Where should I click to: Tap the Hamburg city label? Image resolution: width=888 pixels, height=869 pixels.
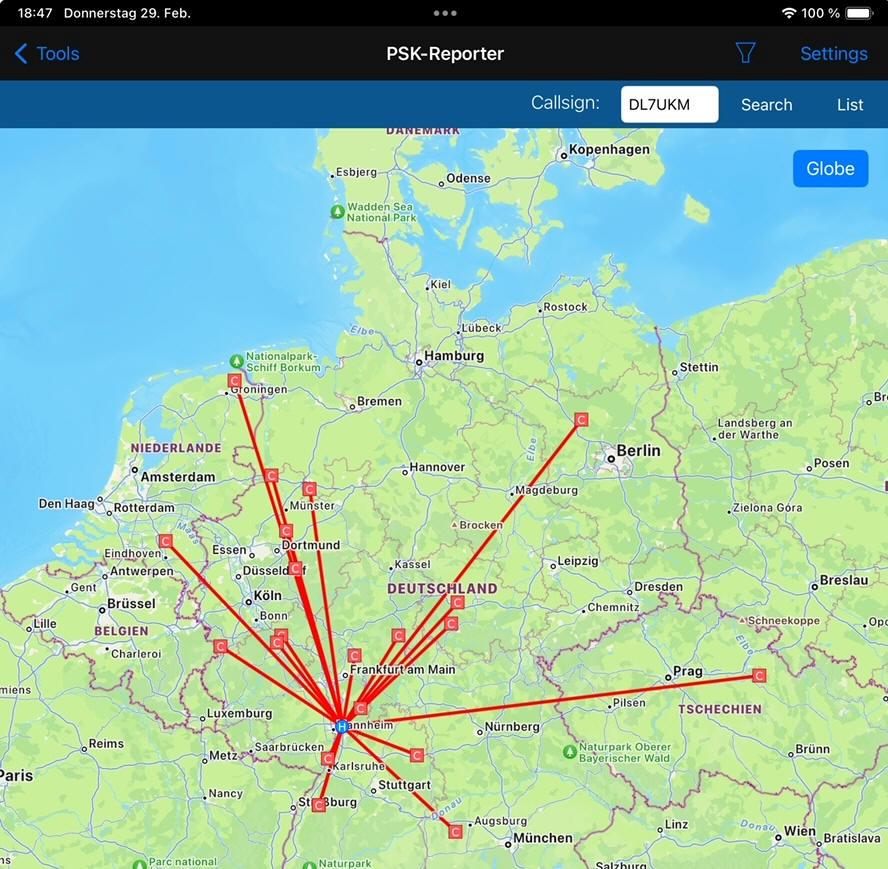pyautogui.click(x=454, y=356)
